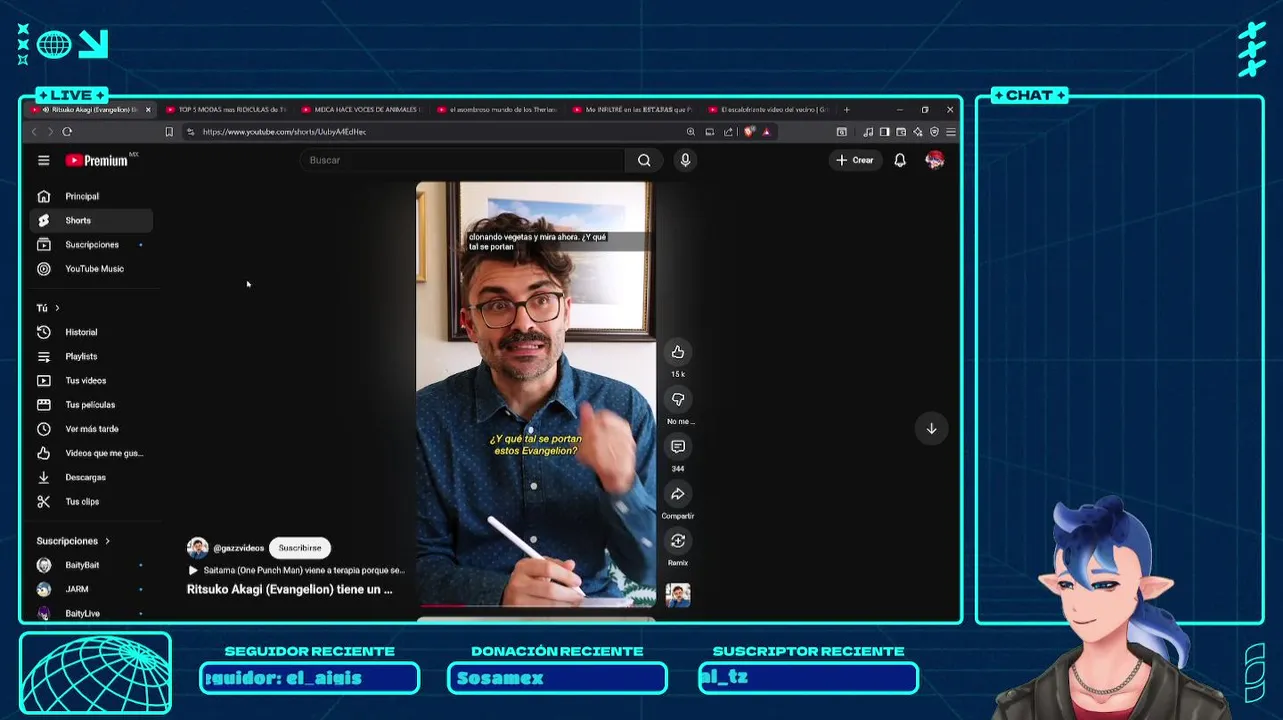The image size is (1283, 720).
Task: Switch to MEICA HACE VOCES DE ANIMALES tab
Action: pos(362,110)
